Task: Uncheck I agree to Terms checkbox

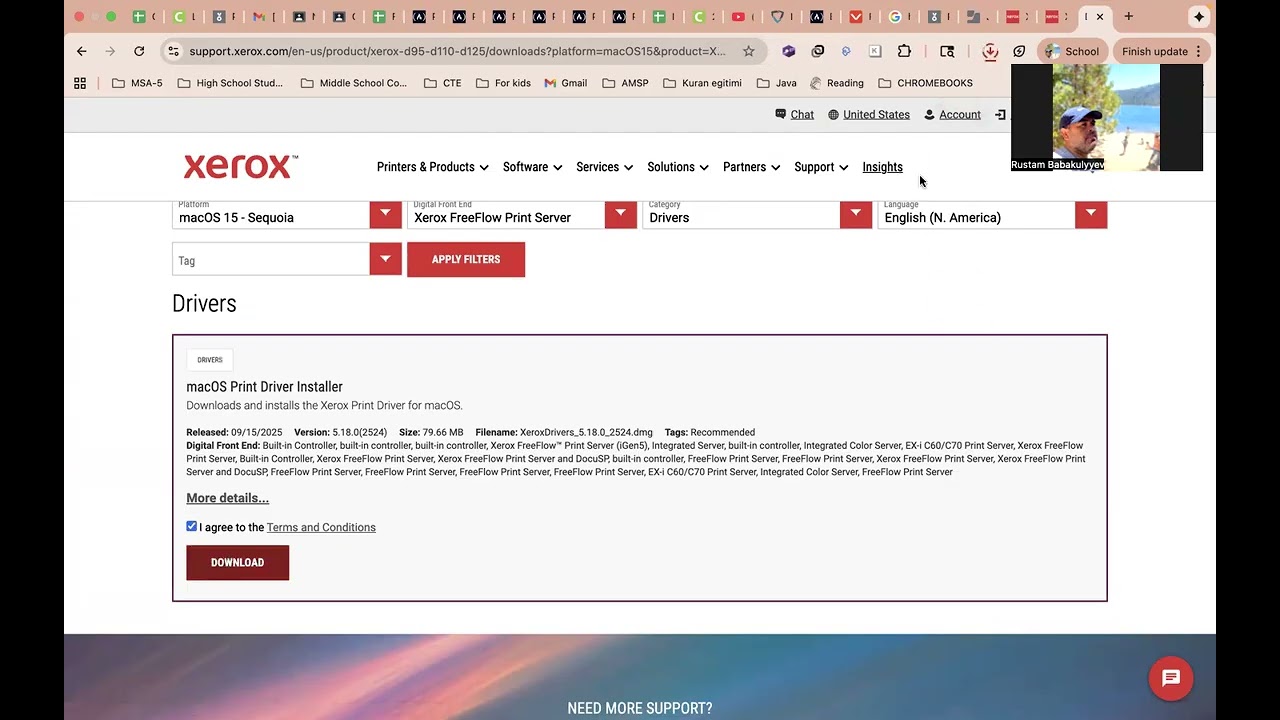Action: coord(192,526)
